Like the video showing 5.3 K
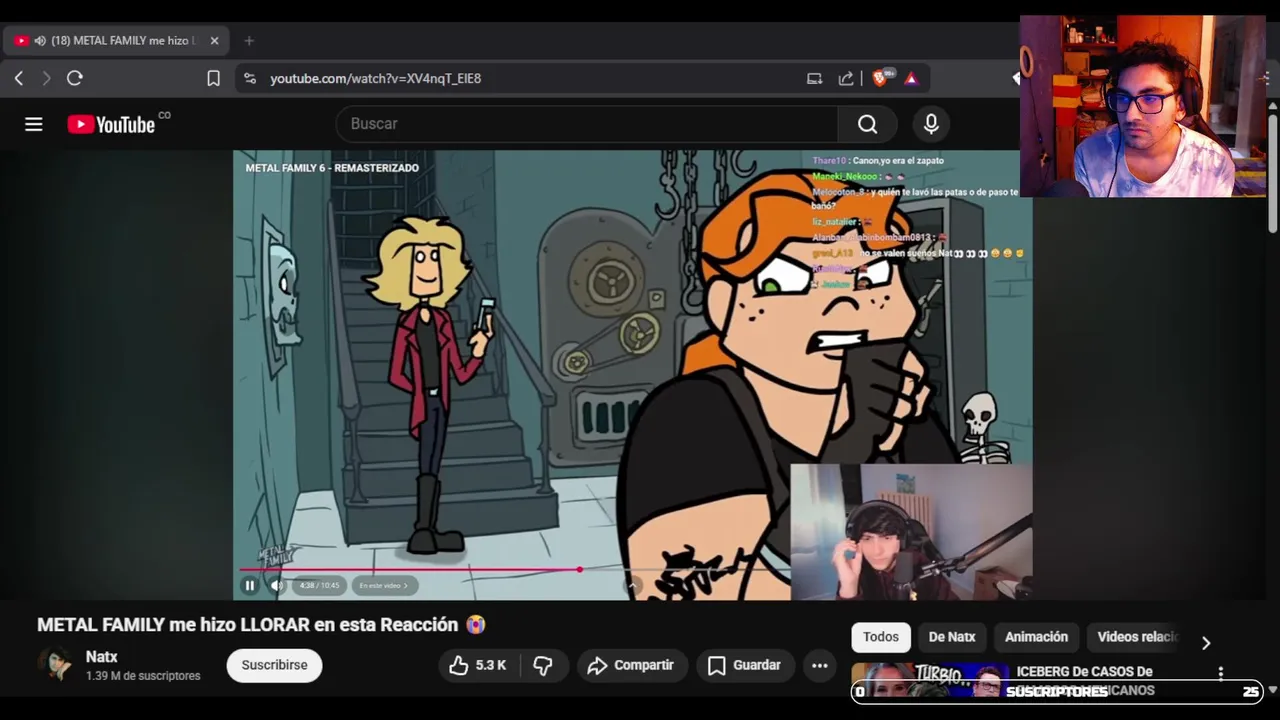1280x720 pixels. pyautogui.click(x=478, y=665)
